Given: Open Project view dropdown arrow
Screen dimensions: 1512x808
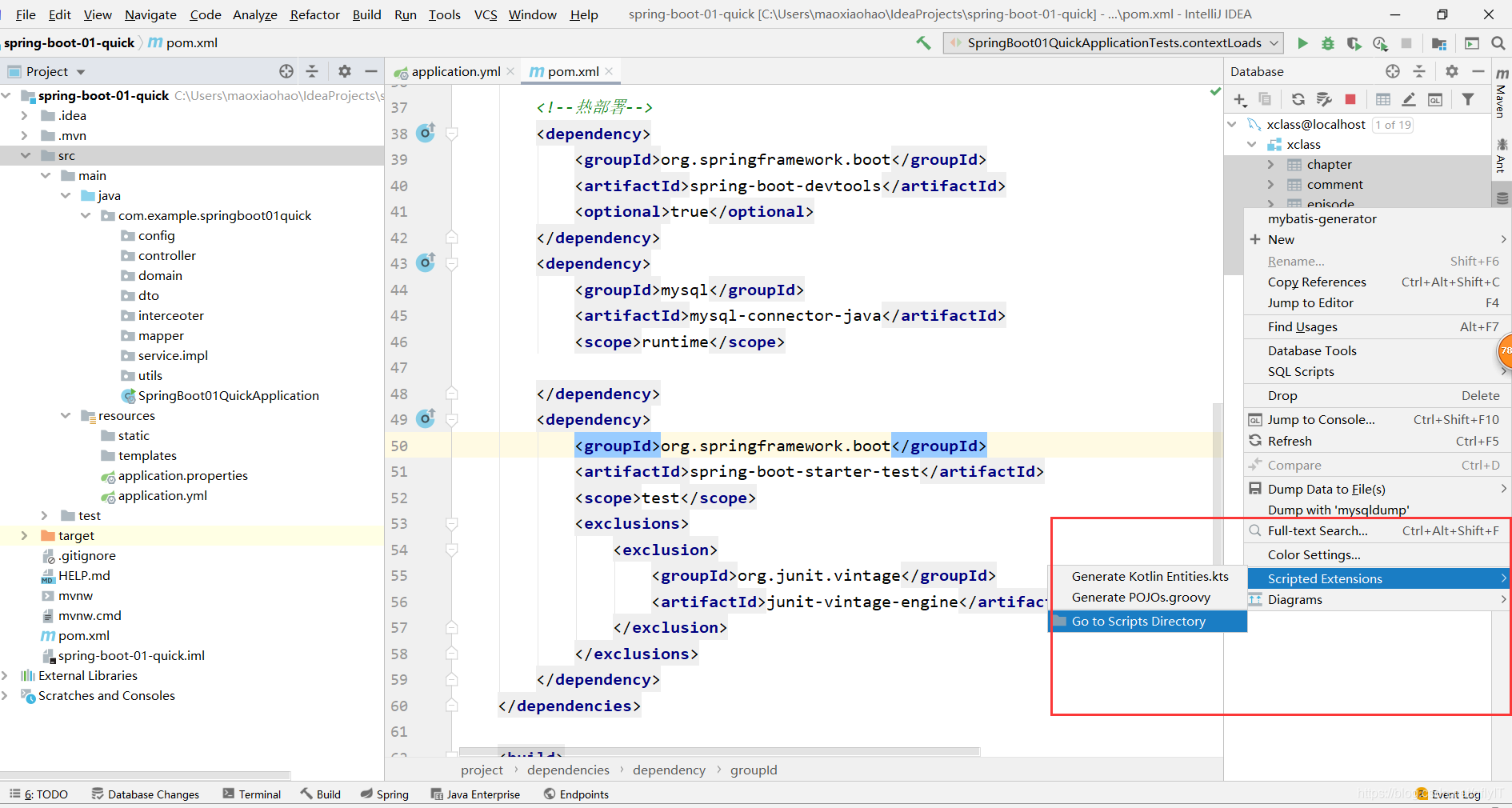Looking at the screenshot, I should [x=81, y=72].
